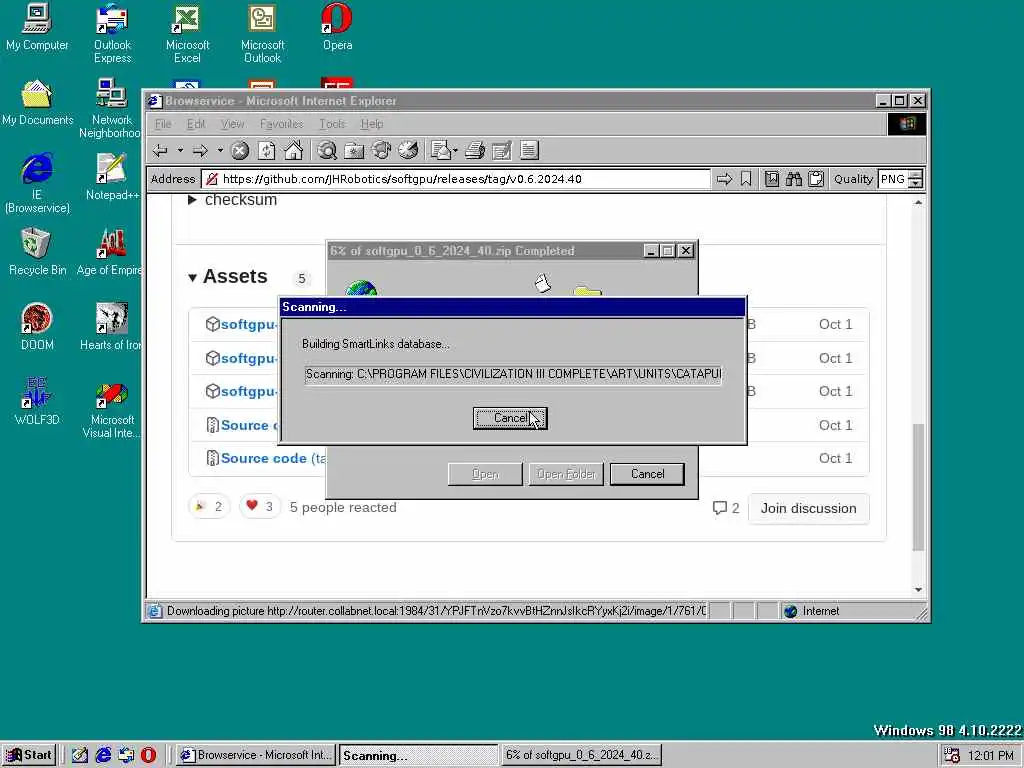This screenshot has width=1024, height=768.
Task: Select the IE (Browservice) desktop icon
Action: tap(37, 184)
